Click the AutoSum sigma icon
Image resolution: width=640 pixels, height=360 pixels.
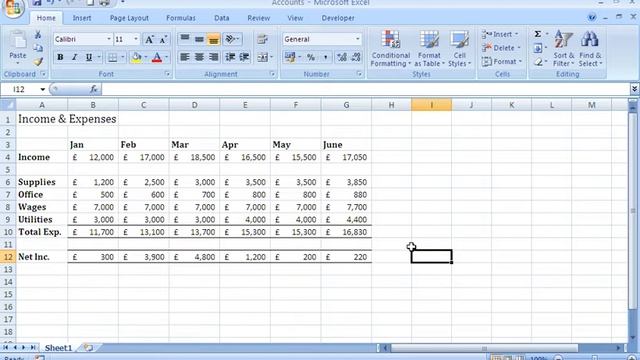[538, 34]
